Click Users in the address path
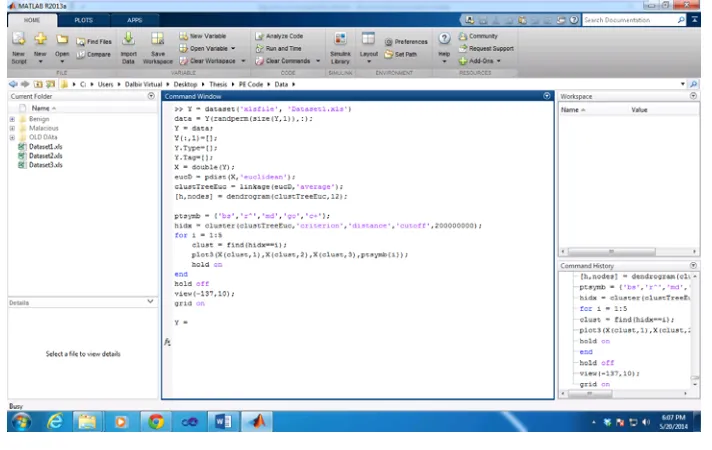Image resolution: width=712 pixels, height=450 pixels. (x=105, y=84)
